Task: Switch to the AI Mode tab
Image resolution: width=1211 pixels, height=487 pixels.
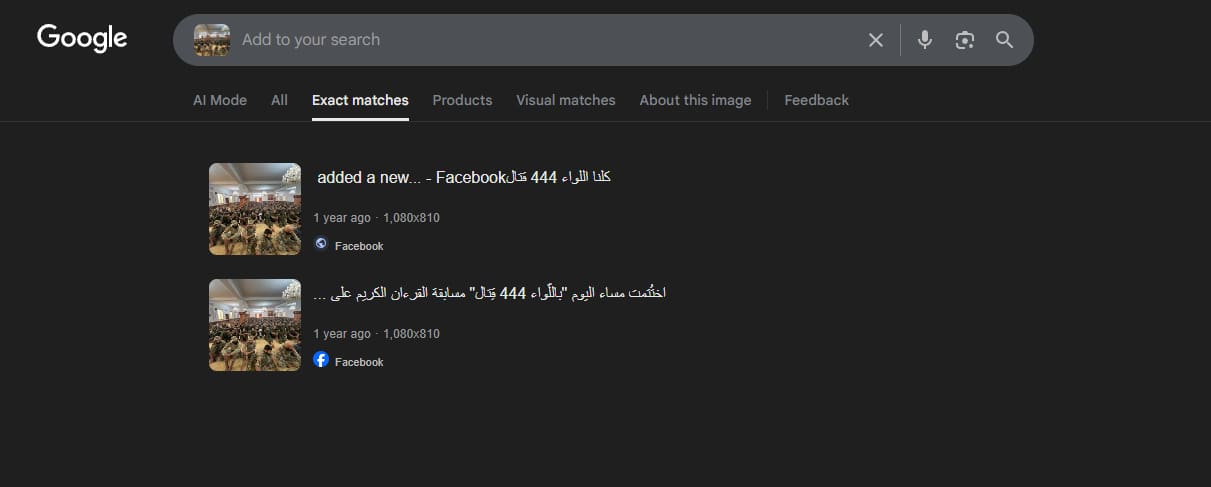Action: pyautogui.click(x=220, y=100)
